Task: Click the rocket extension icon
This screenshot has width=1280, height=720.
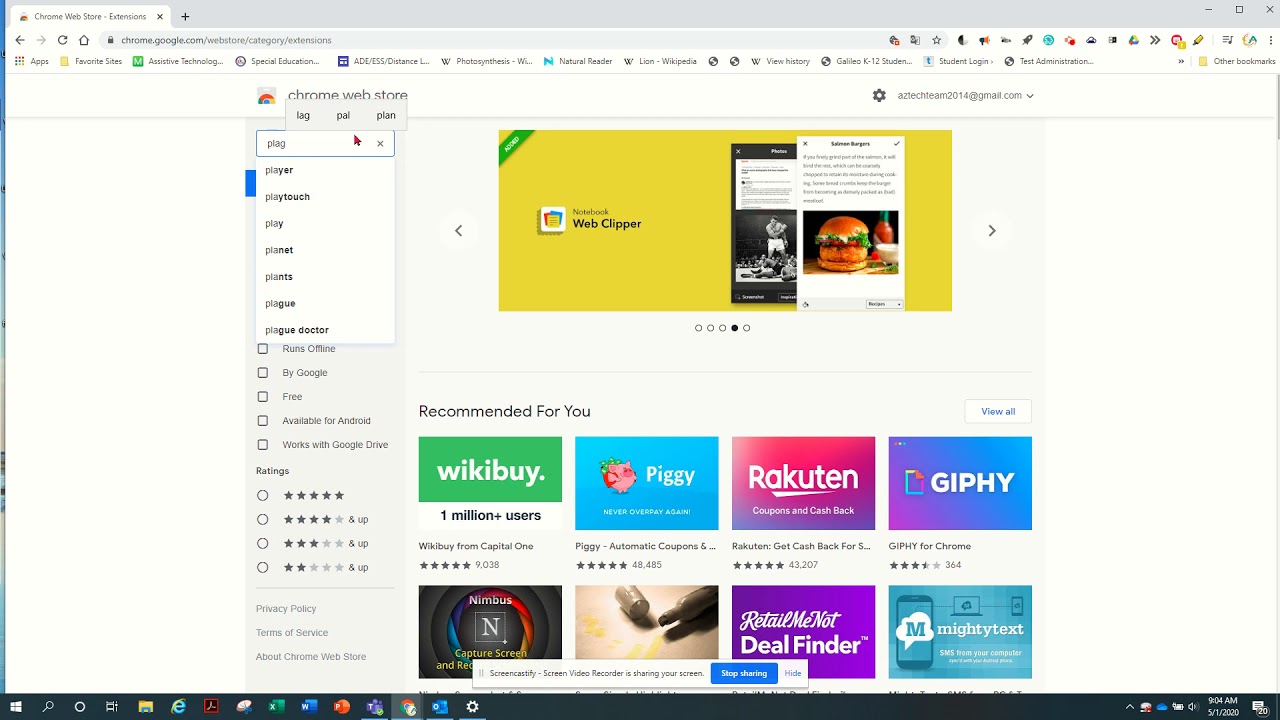Action: click(x=1027, y=40)
